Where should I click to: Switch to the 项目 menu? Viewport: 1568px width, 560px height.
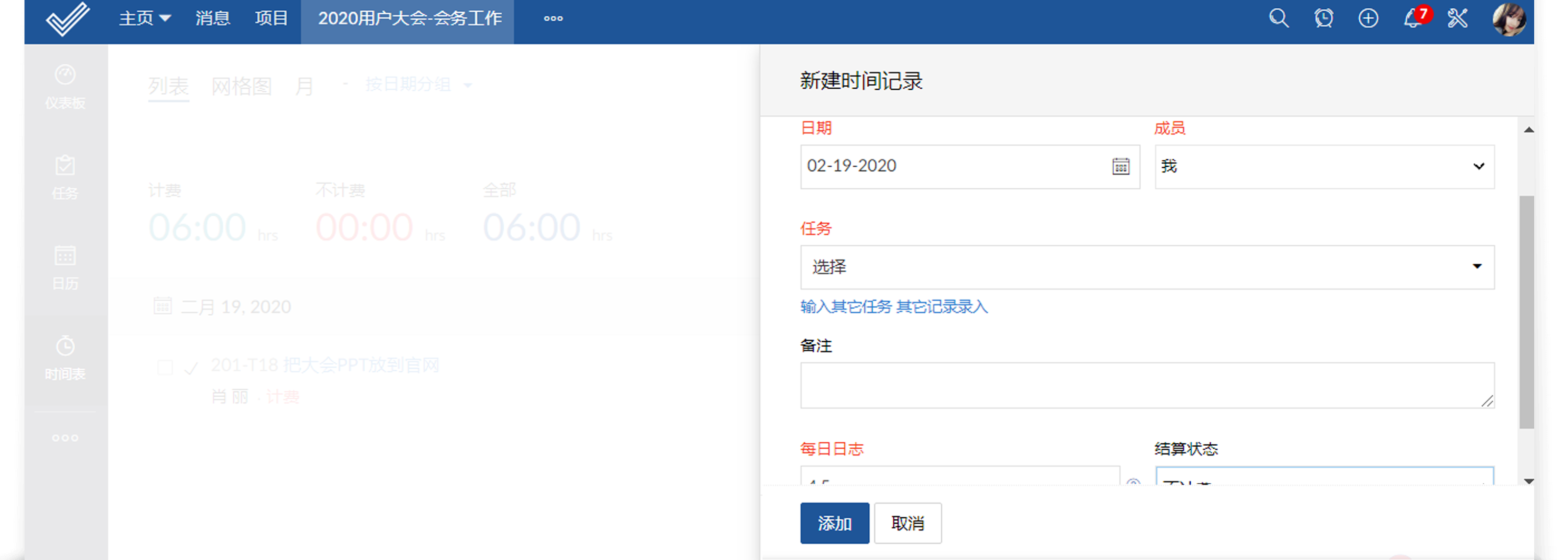tap(271, 18)
